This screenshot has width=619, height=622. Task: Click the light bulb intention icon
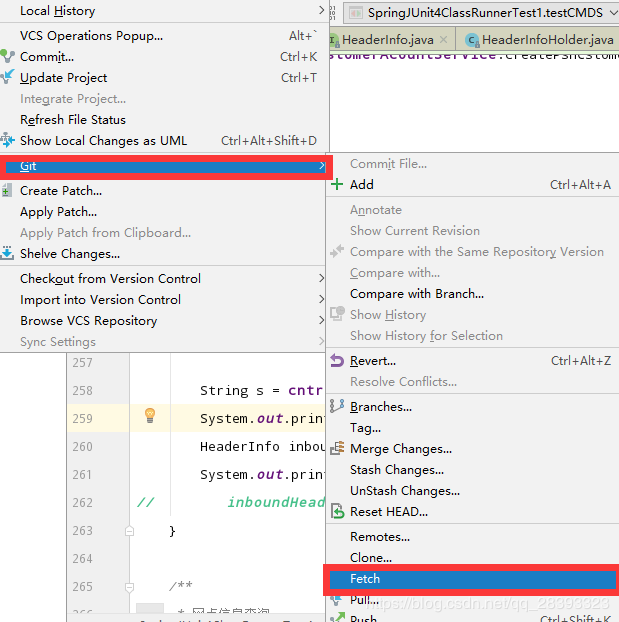pyautogui.click(x=150, y=415)
